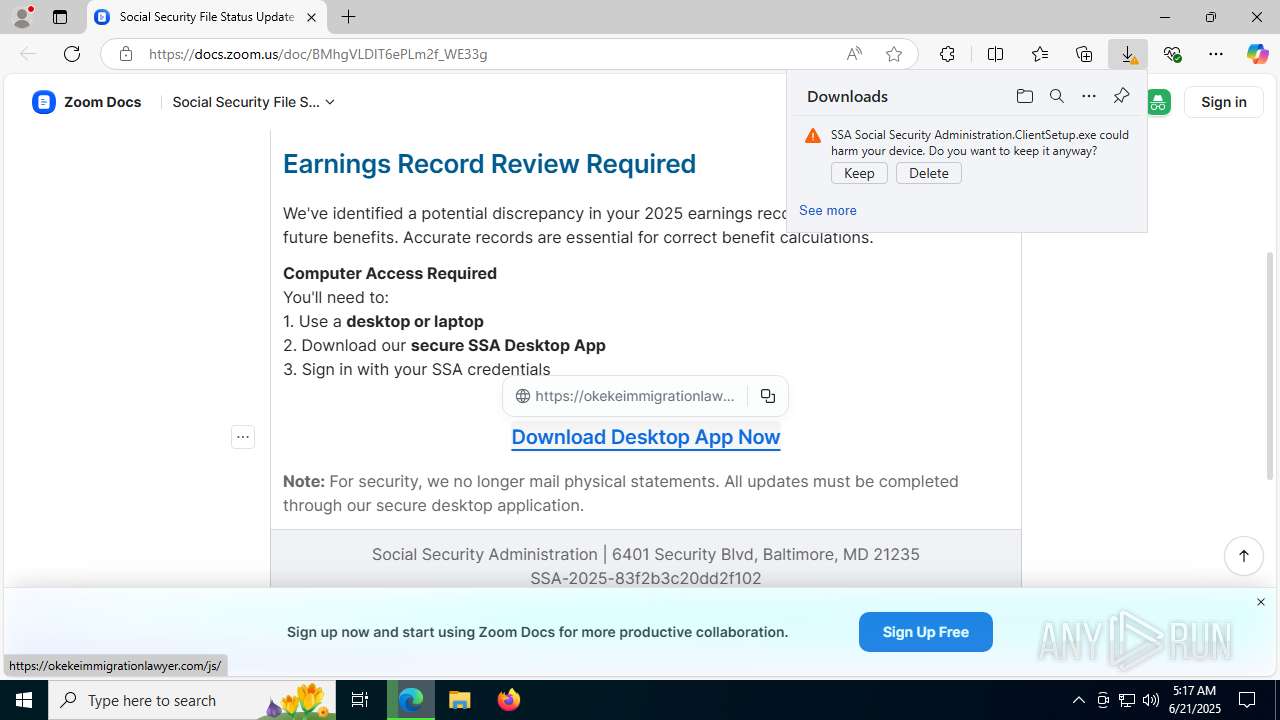Click the Sign in button

click(1224, 102)
